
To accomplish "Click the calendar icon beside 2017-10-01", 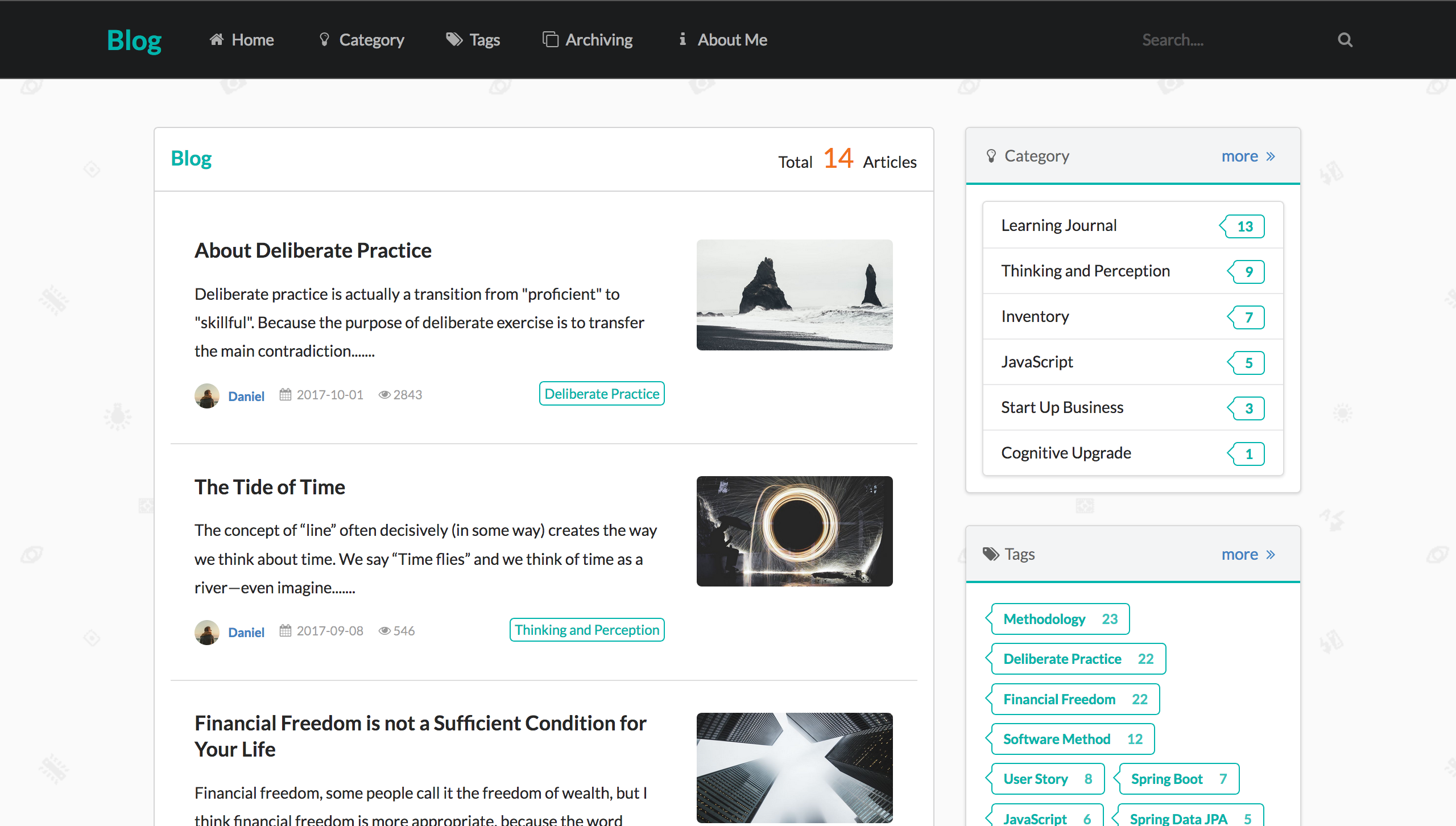I will (x=286, y=394).
